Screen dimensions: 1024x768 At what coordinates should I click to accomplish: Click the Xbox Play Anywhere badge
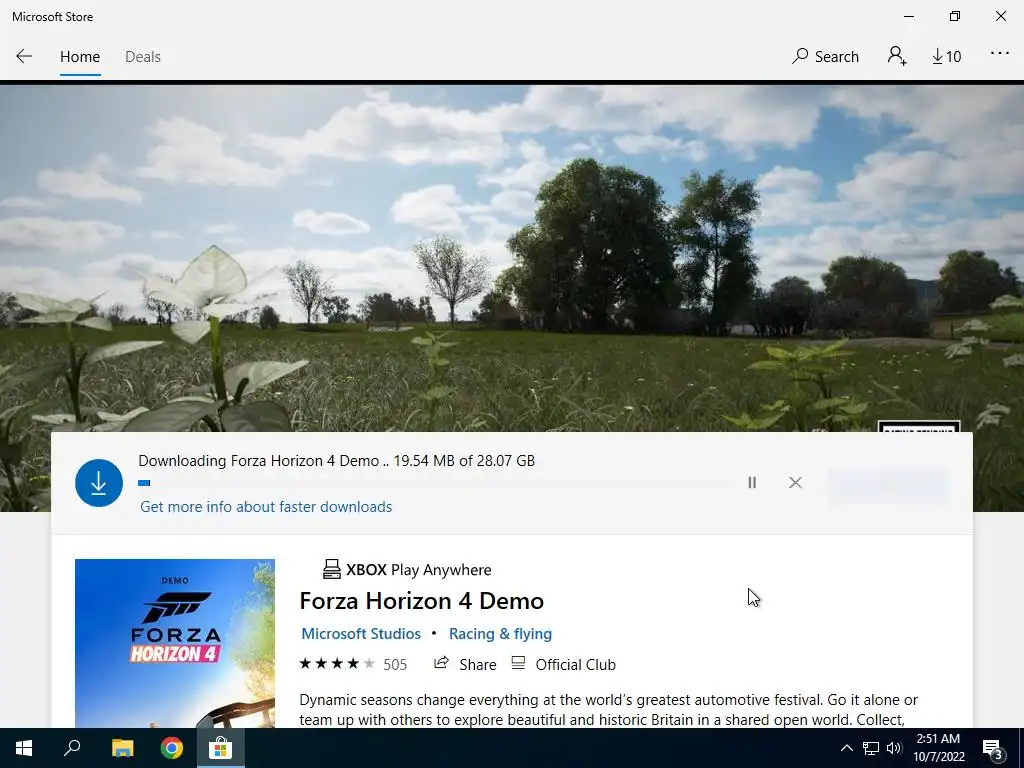[407, 569]
